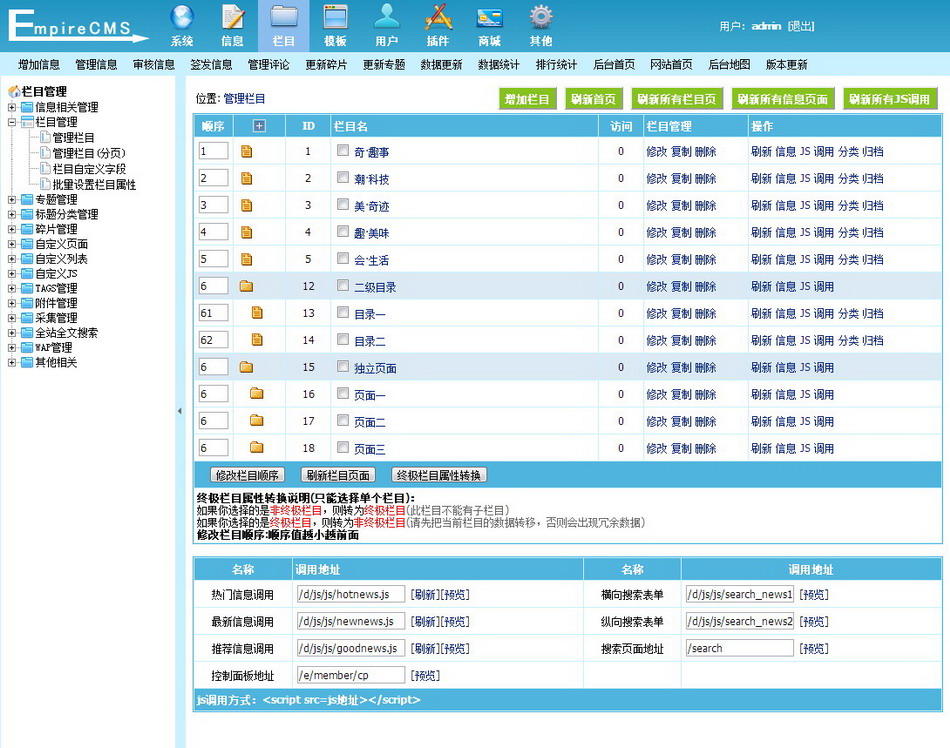The height and width of the screenshot is (748, 950).
Task: Click the folder icon in 页面三 row
Action: pyautogui.click(x=257, y=448)
